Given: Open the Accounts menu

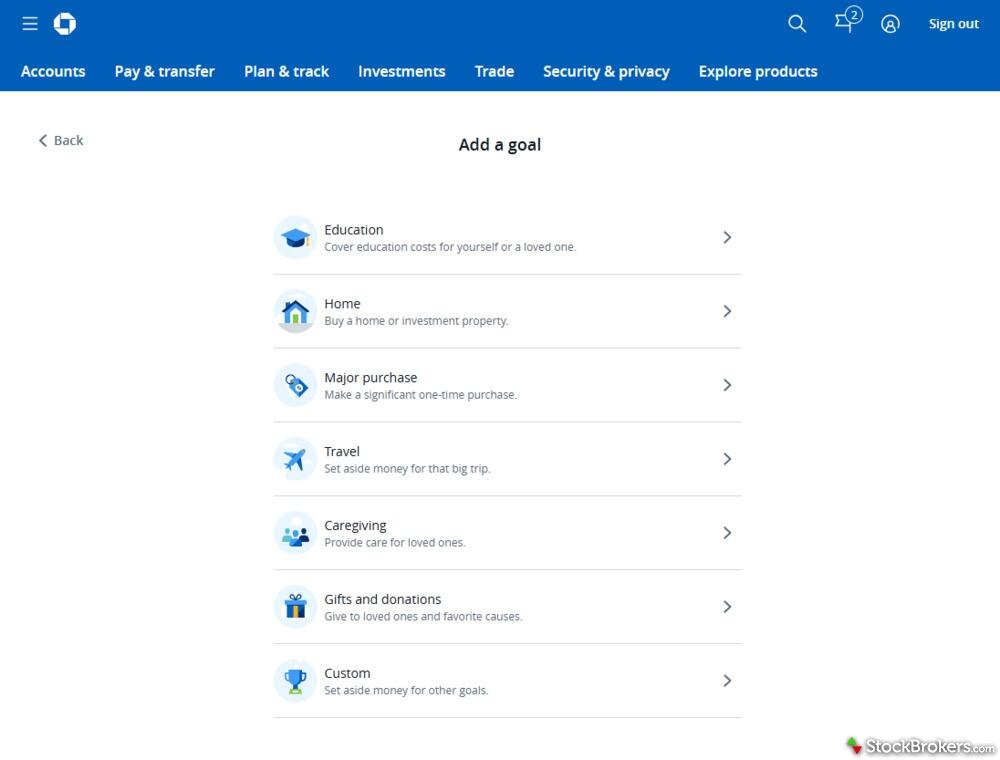Looking at the screenshot, I should pos(53,71).
